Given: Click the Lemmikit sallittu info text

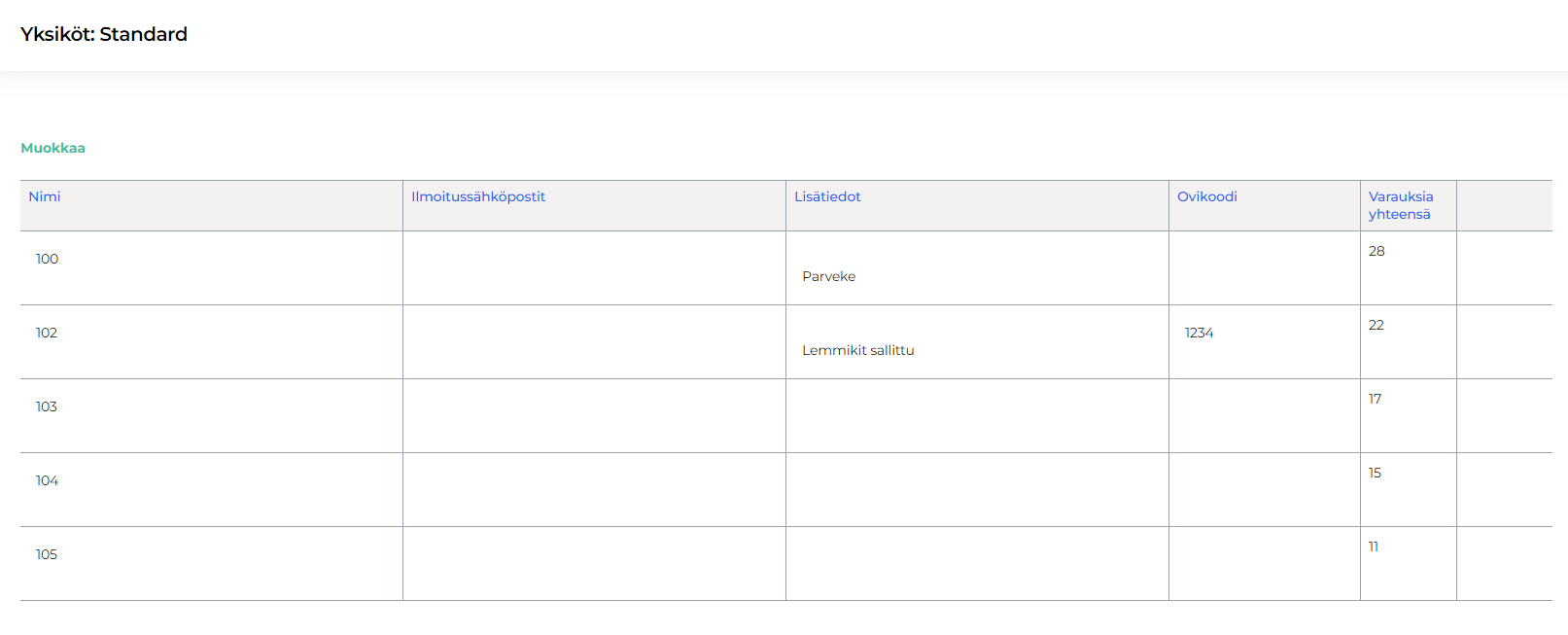Looking at the screenshot, I should [857, 350].
